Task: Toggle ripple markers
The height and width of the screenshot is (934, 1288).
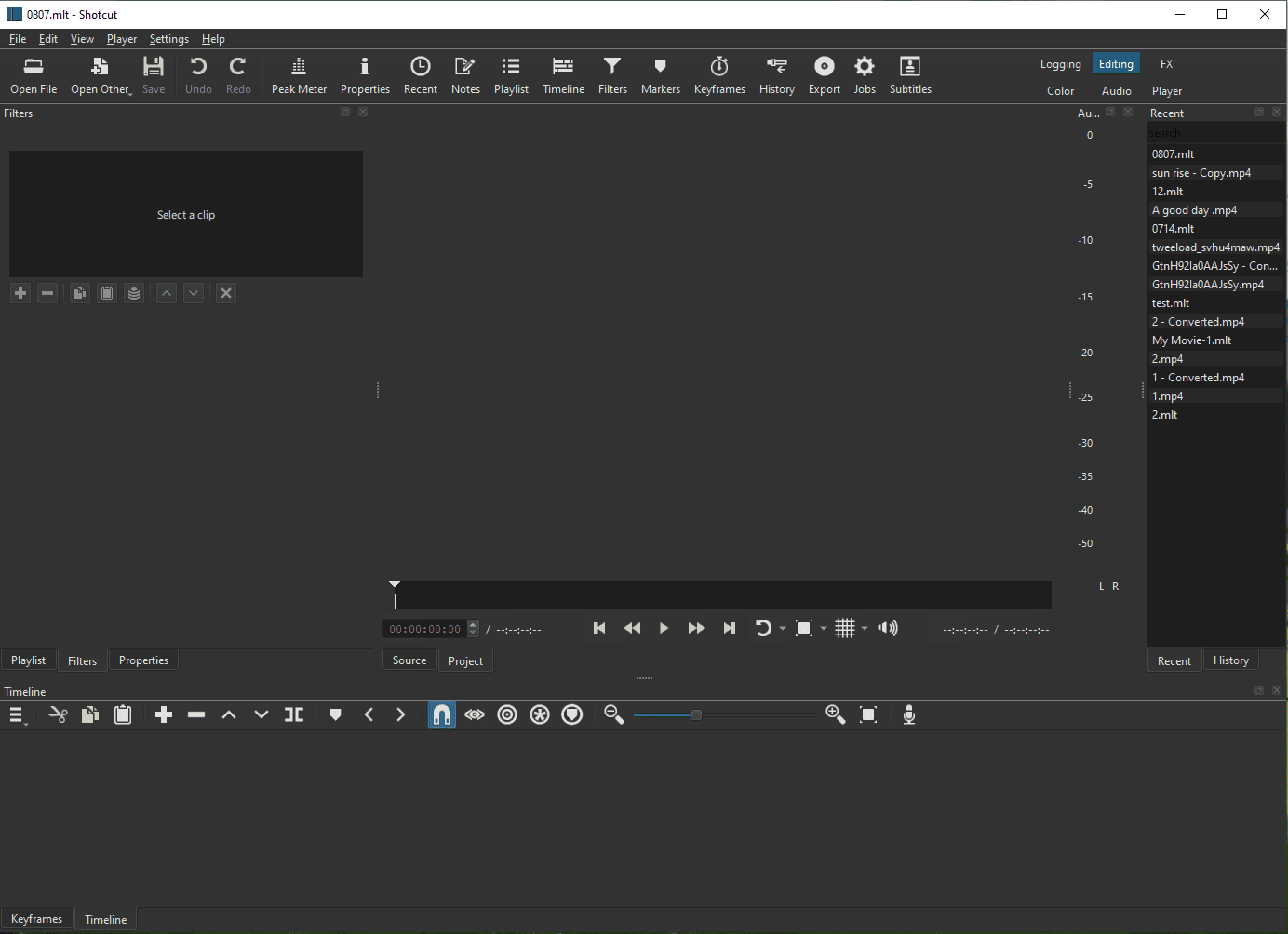Action: click(x=572, y=714)
